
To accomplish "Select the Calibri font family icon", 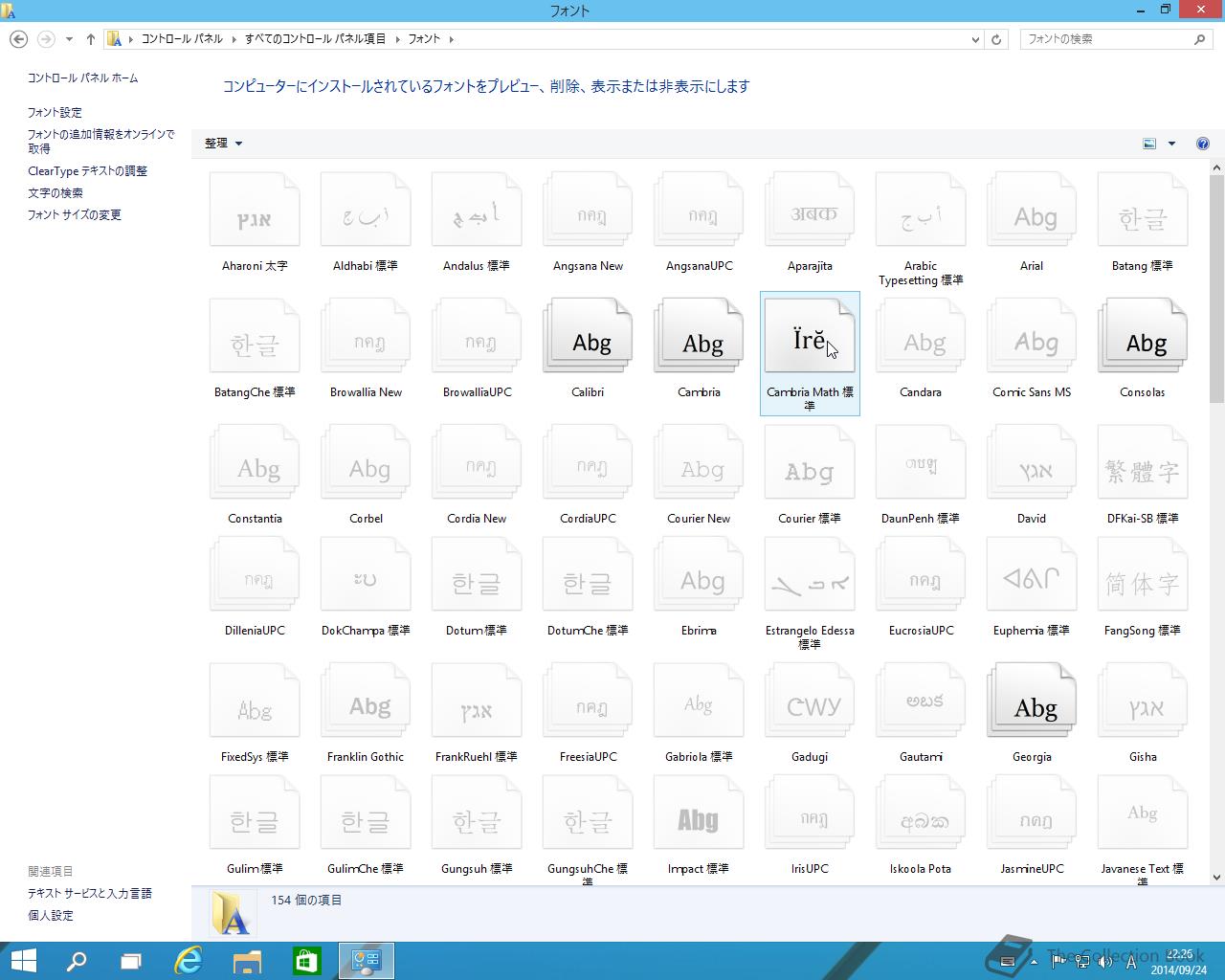I will [588, 336].
